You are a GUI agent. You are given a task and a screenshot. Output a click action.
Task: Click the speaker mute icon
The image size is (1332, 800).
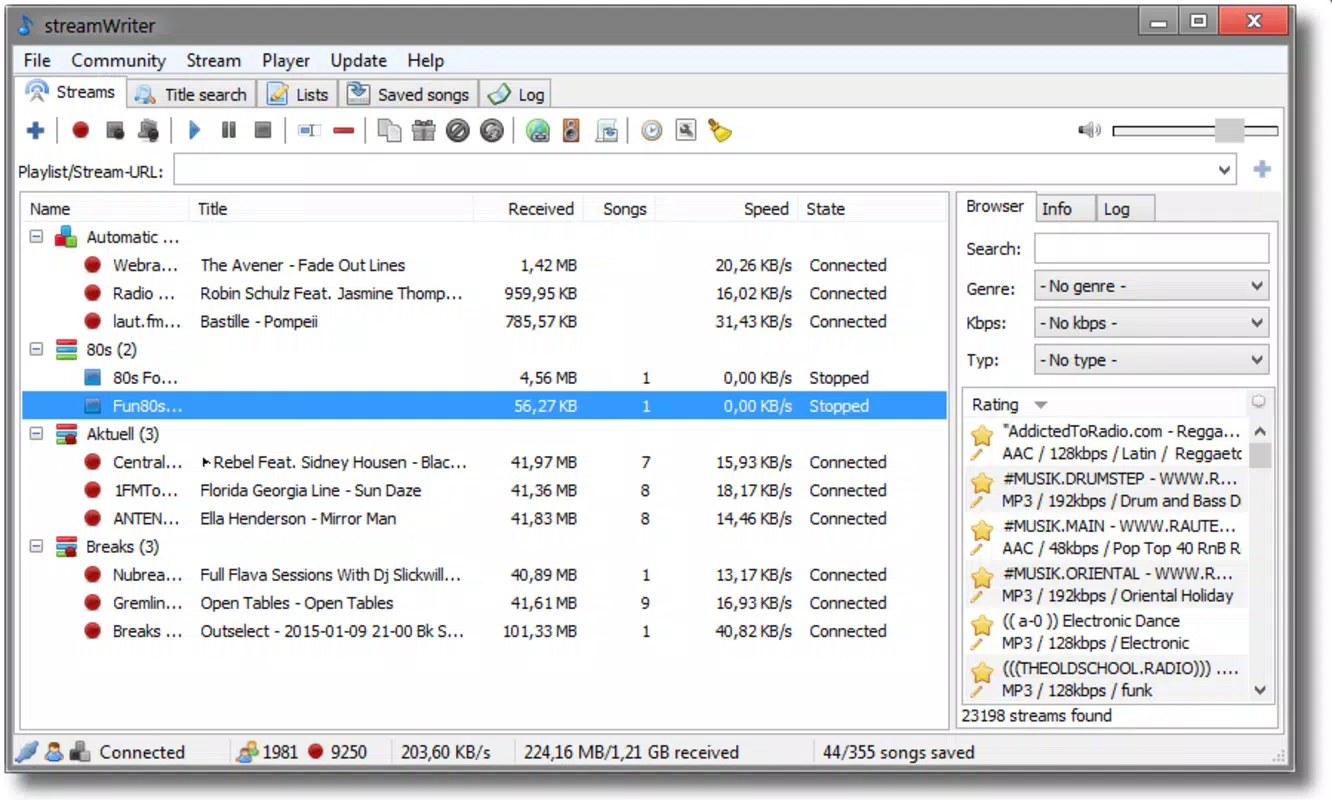click(1089, 130)
